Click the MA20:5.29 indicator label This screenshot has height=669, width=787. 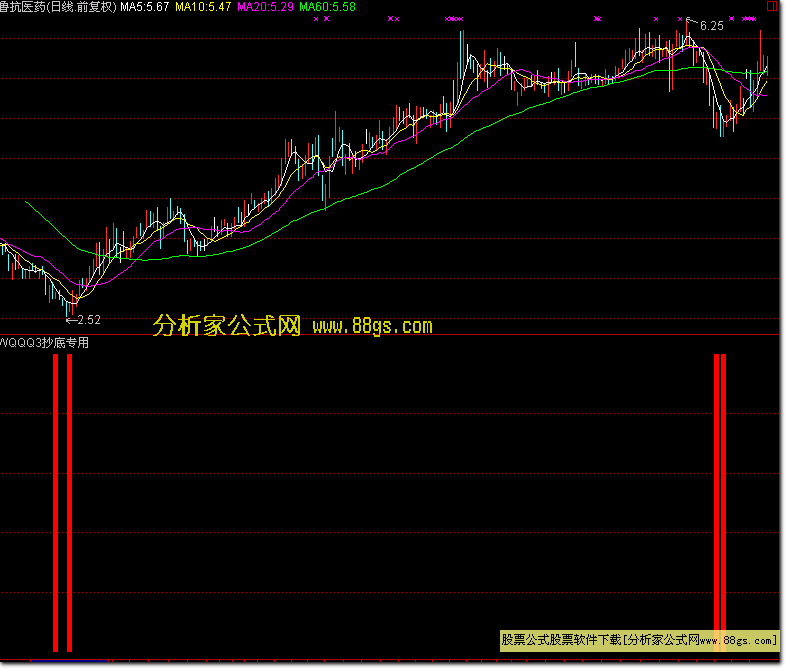pyautogui.click(x=265, y=7)
